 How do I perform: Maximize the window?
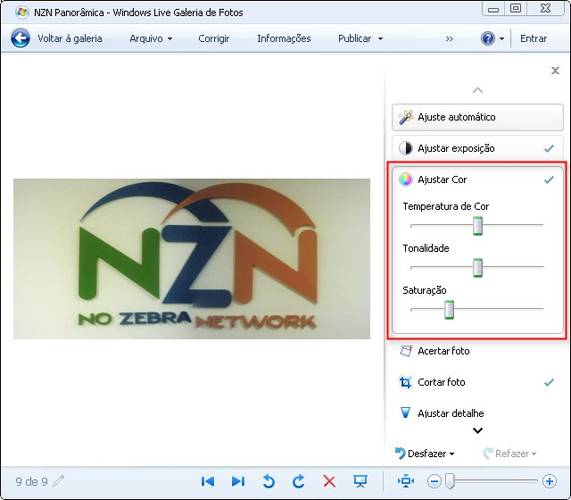coord(515,8)
